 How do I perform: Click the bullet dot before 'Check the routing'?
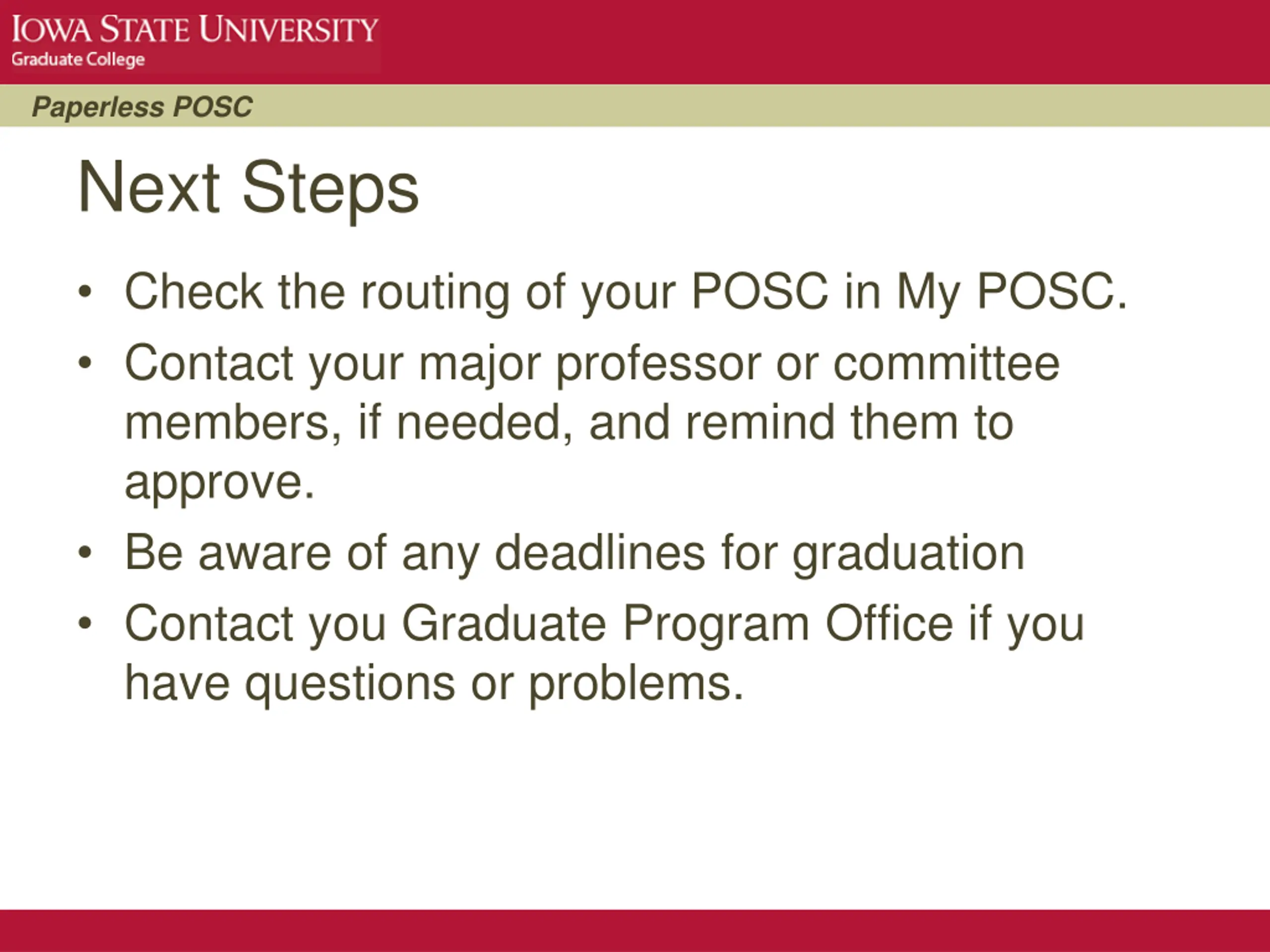click(x=85, y=292)
